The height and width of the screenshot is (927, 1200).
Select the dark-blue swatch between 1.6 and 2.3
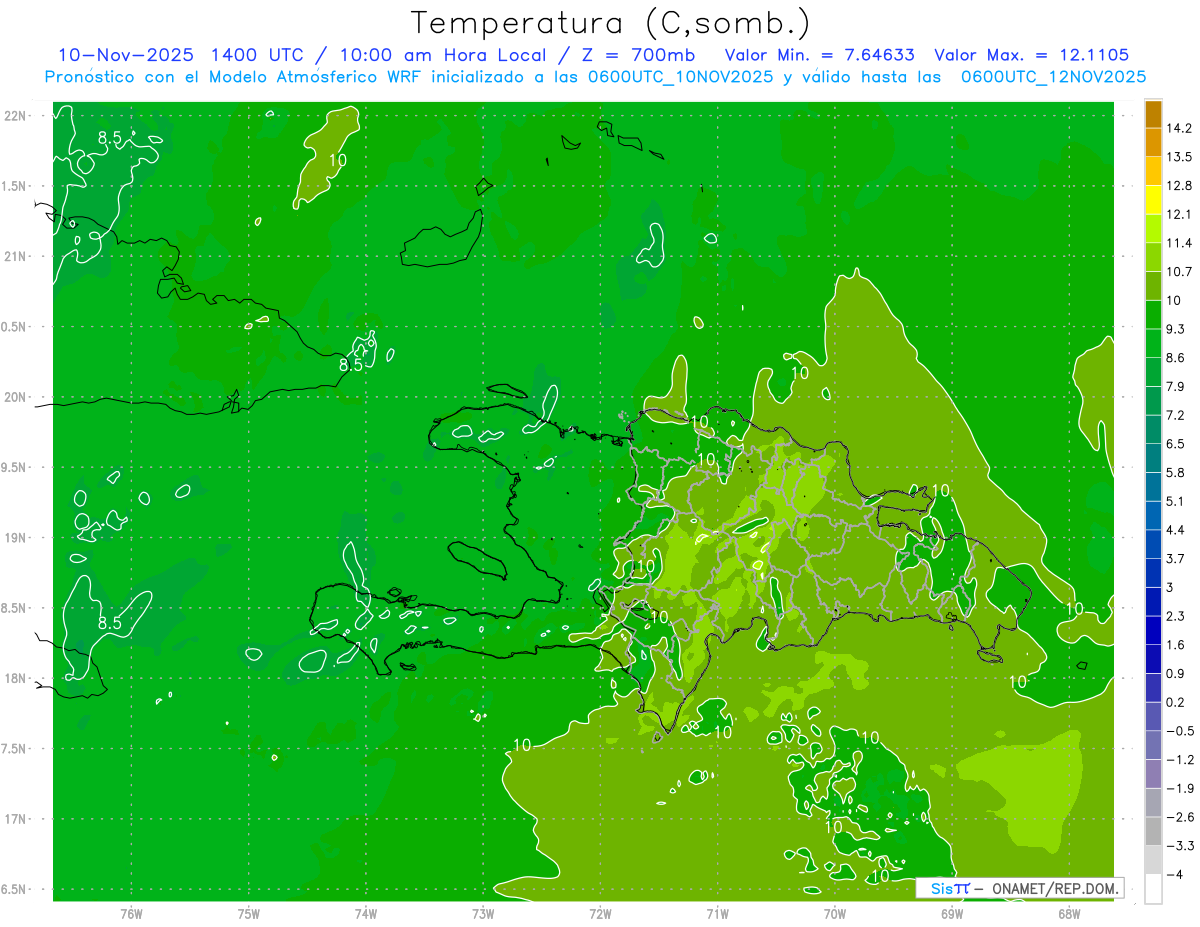click(x=1153, y=631)
